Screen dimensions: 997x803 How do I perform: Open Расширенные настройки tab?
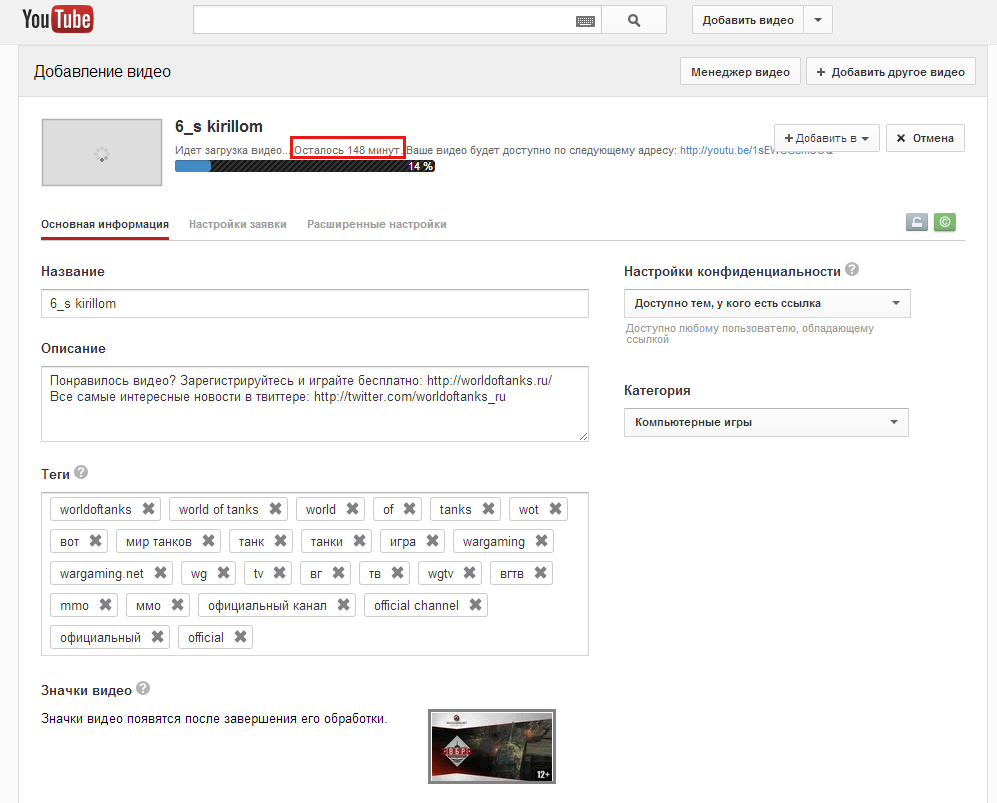click(x=376, y=224)
